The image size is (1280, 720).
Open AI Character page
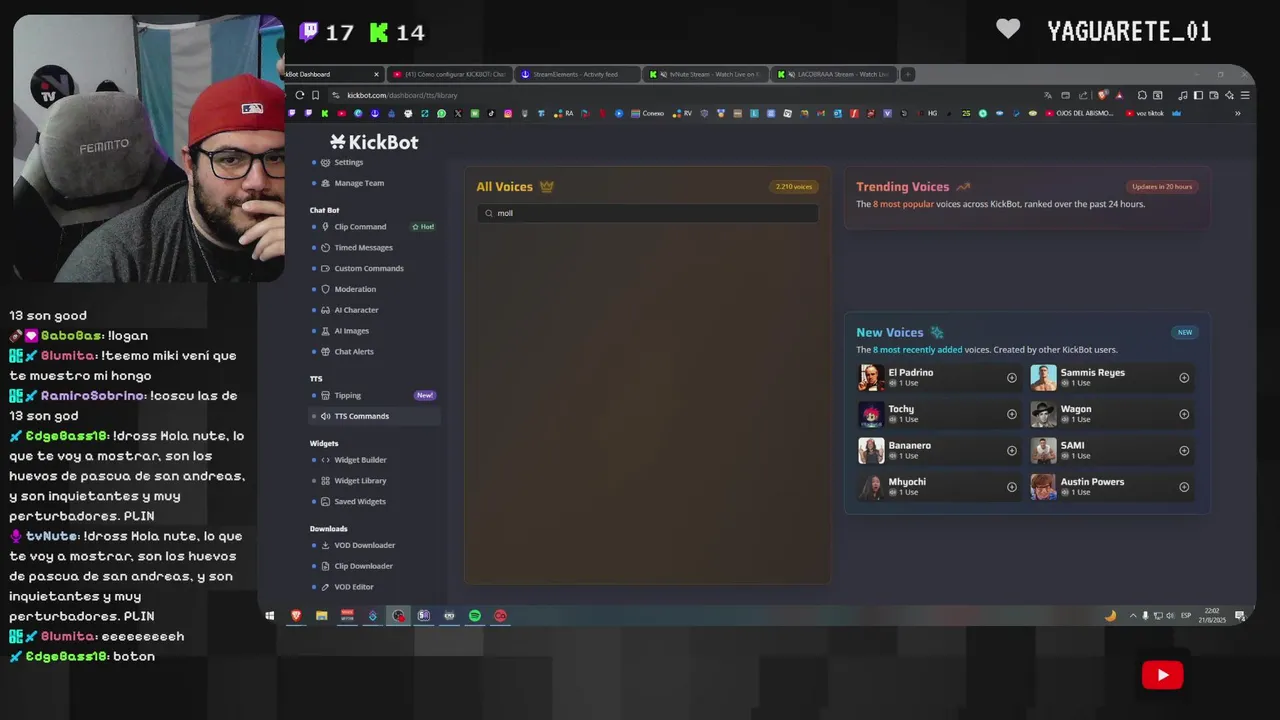pos(356,310)
